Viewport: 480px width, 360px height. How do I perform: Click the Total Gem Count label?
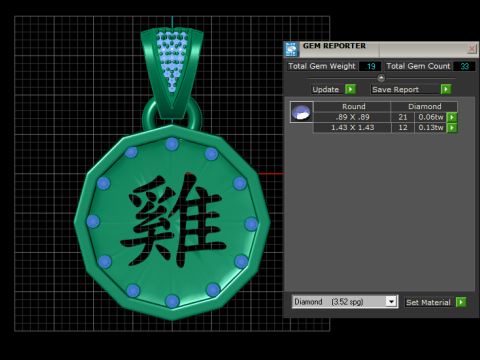[418, 66]
